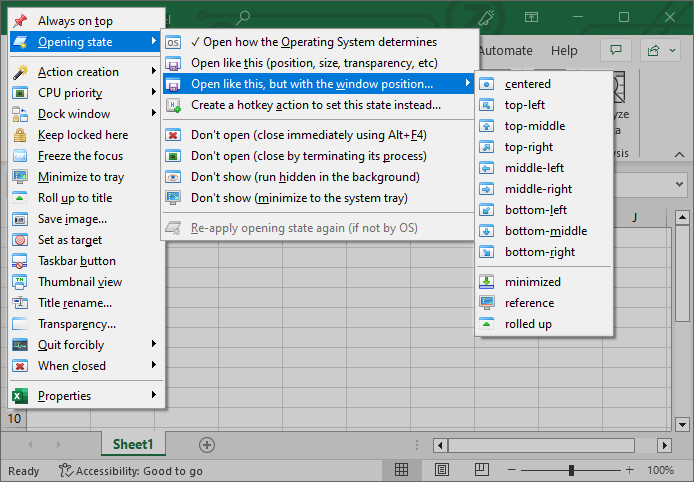Expand the window position submenu arrow
Viewport: 694px width, 482px height.
coord(467,83)
